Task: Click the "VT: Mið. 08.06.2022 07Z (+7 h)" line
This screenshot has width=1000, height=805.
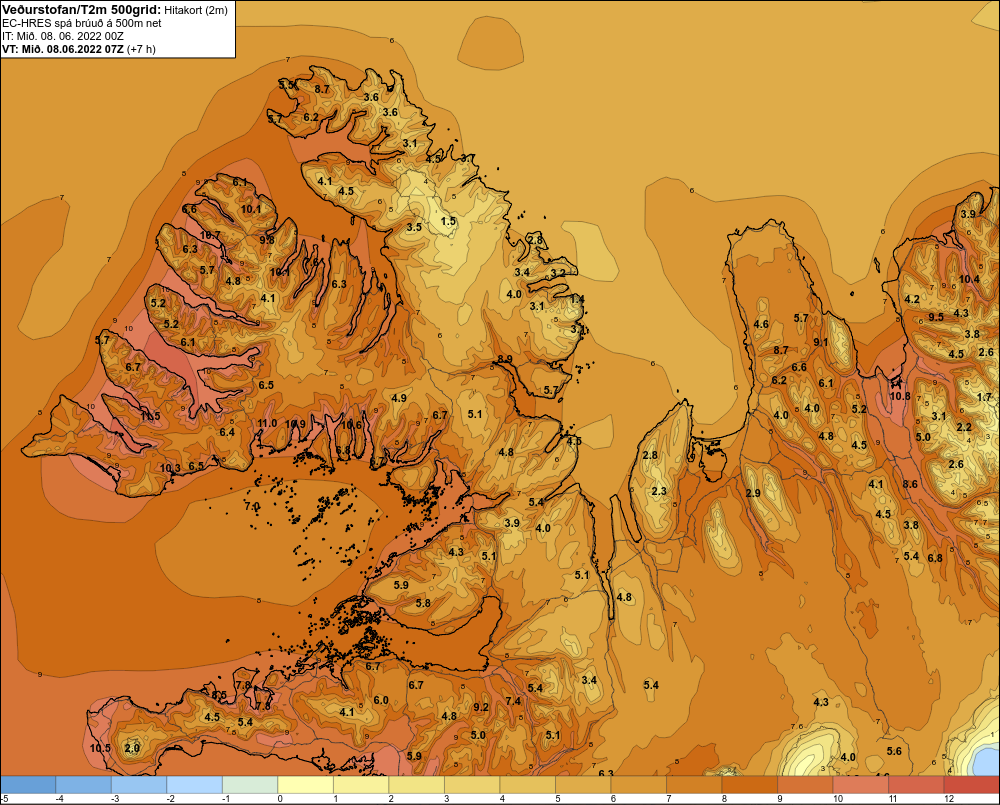Action: pyautogui.click(x=78, y=49)
